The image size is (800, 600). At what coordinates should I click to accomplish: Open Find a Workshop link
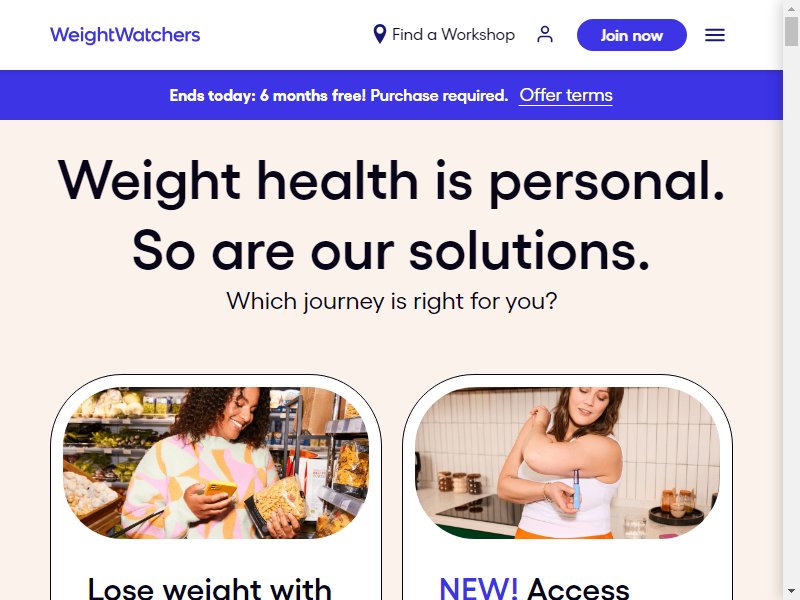(x=453, y=35)
